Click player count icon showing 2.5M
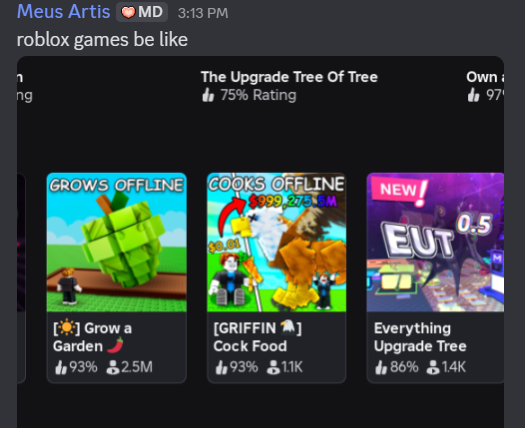 (x=113, y=367)
